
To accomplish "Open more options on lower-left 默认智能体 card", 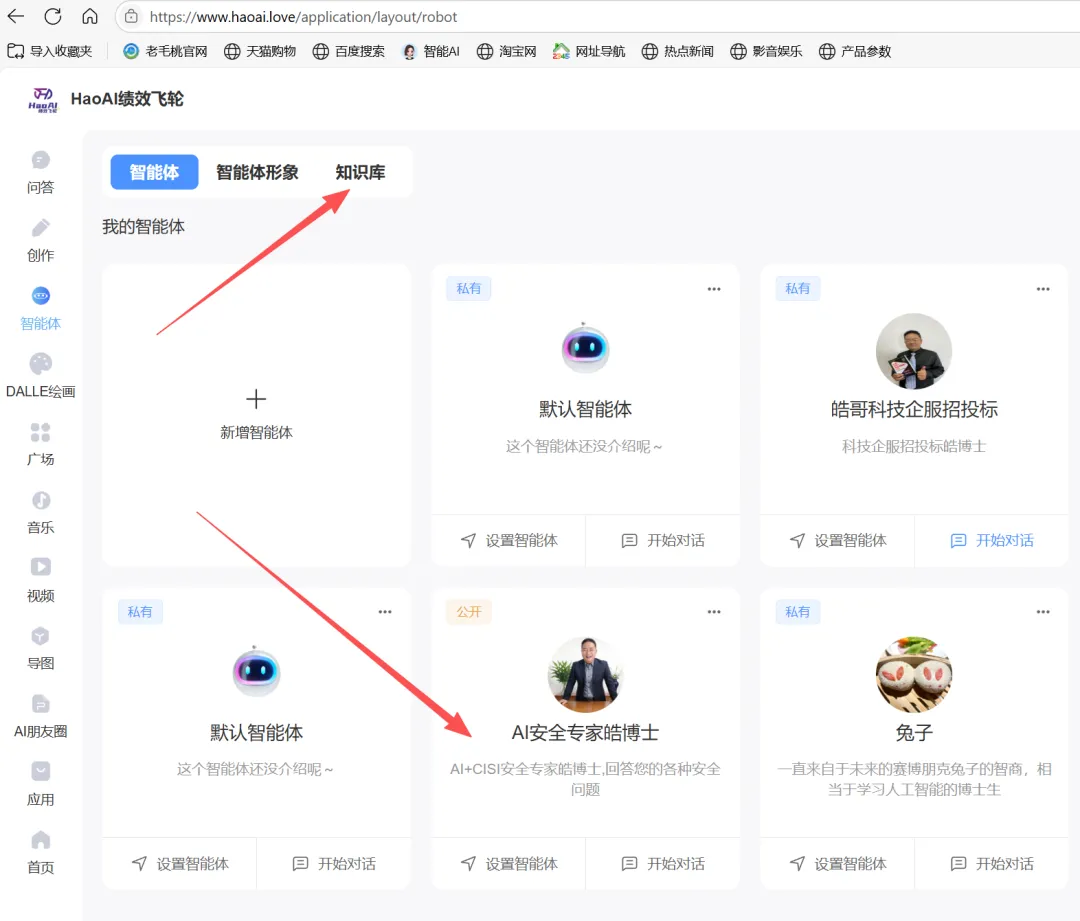I will click(384, 612).
